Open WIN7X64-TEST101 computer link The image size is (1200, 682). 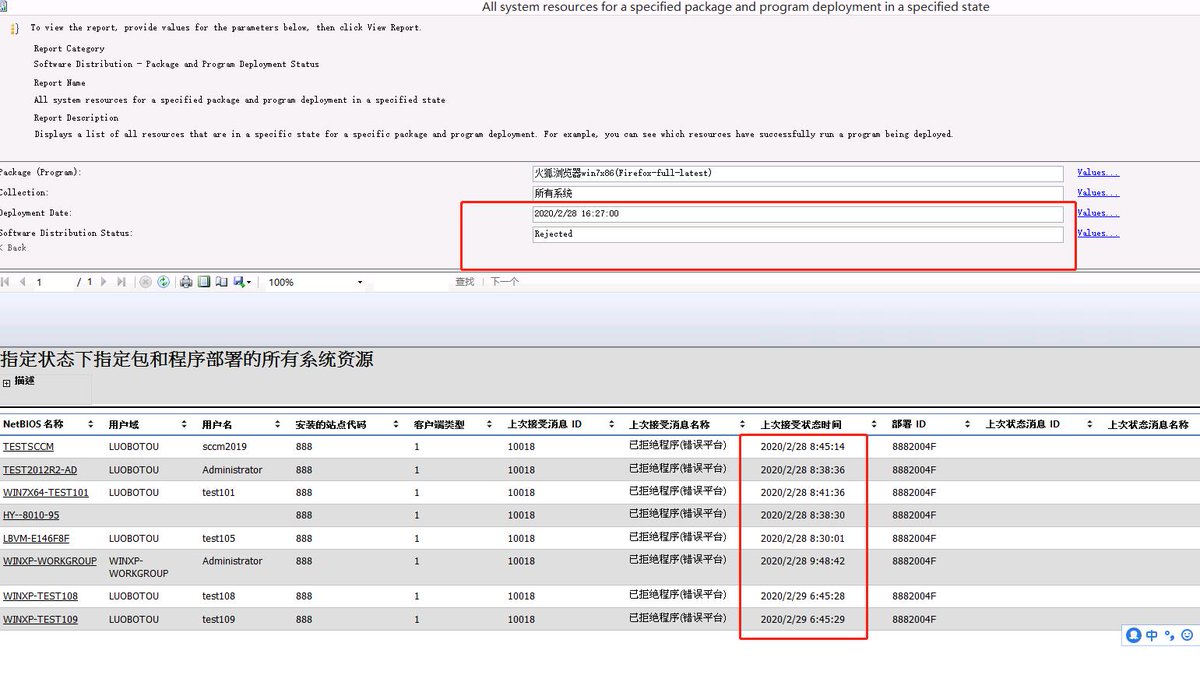[x=46, y=493]
